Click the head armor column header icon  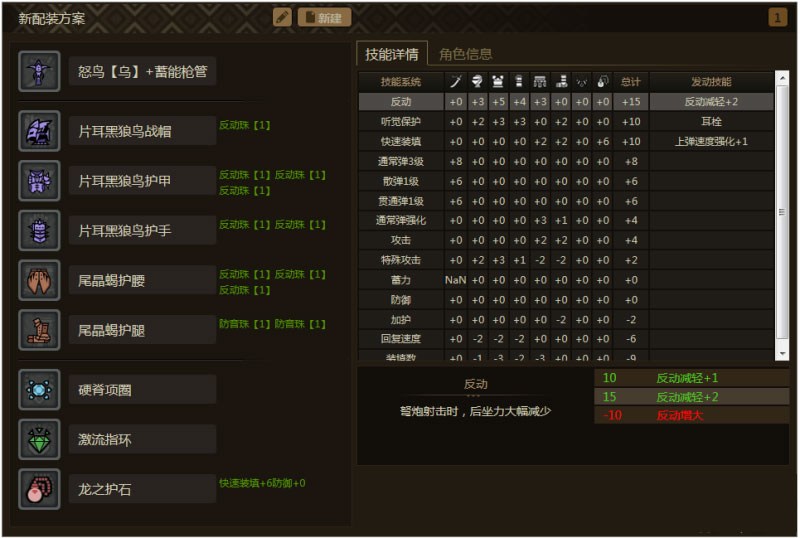click(478, 81)
